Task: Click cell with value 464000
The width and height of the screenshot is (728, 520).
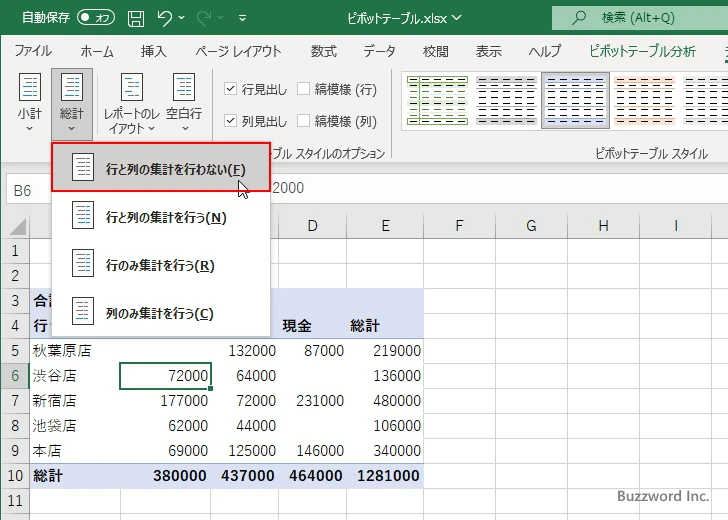Action: [x=312, y=475]
